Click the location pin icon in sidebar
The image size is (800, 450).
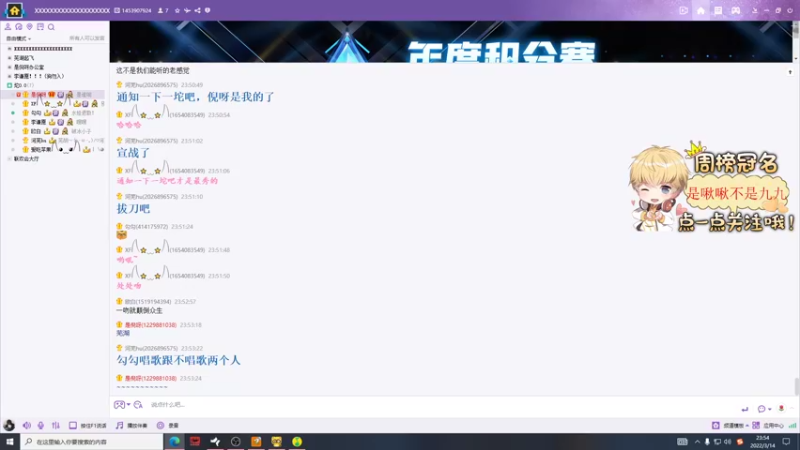click(30, 27)
